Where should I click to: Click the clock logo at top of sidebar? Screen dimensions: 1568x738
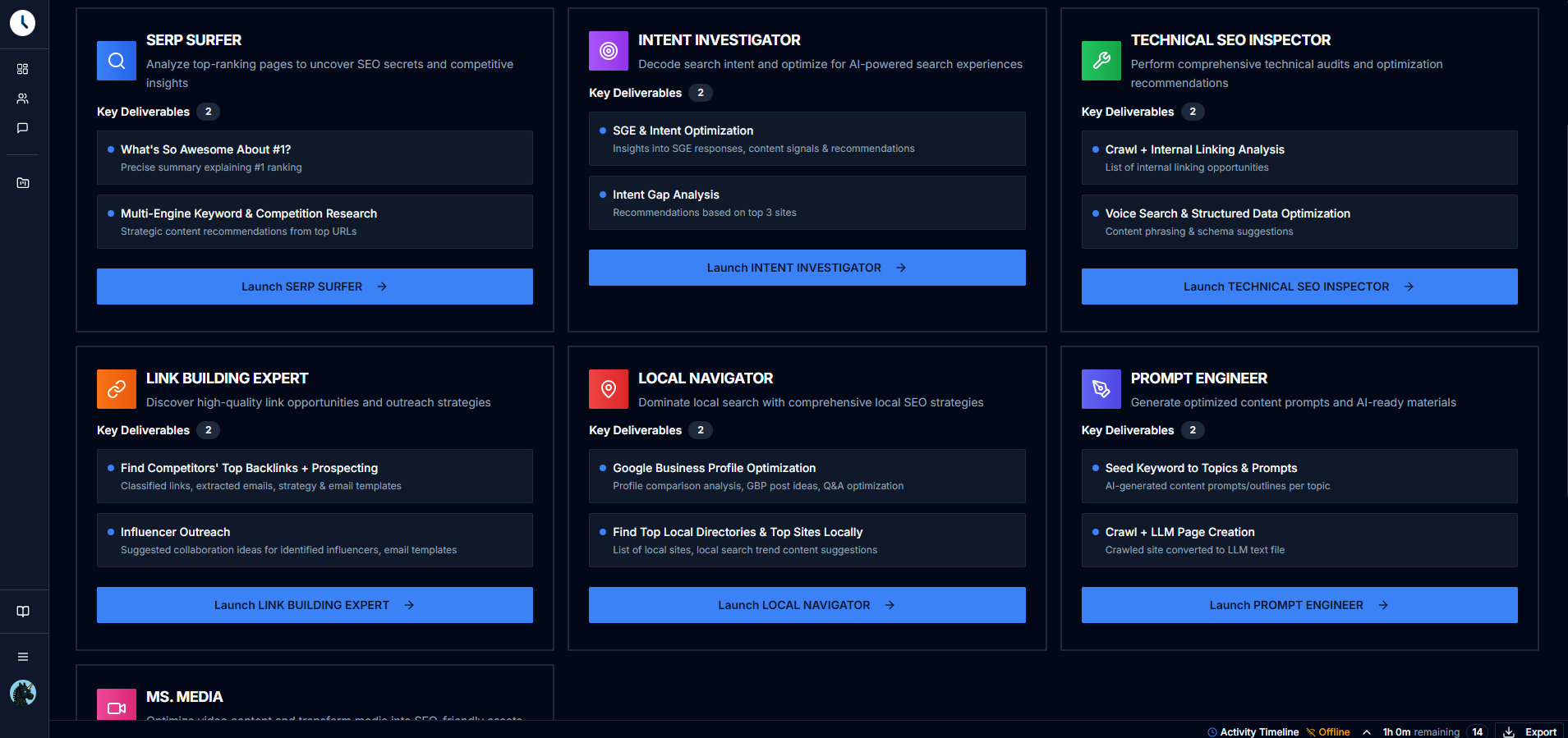pyautogui.click(x=23, y=23)
